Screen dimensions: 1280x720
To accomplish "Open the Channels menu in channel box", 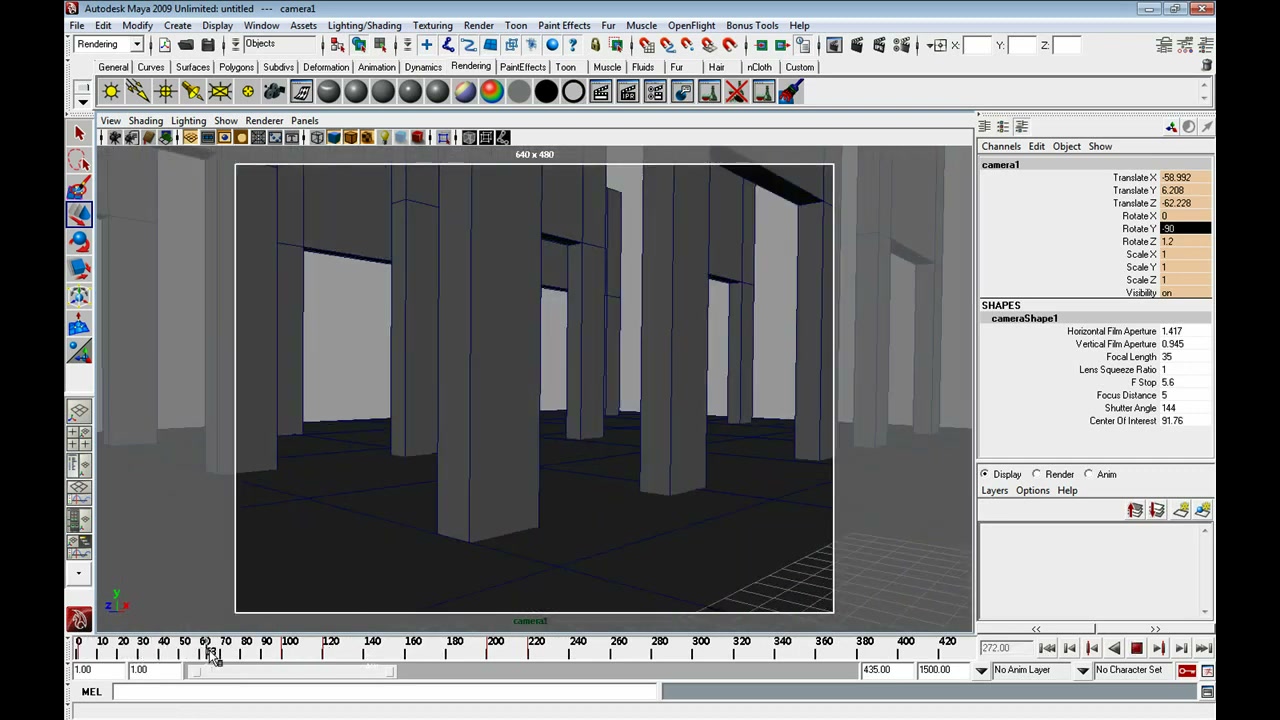I will 1001,146.
